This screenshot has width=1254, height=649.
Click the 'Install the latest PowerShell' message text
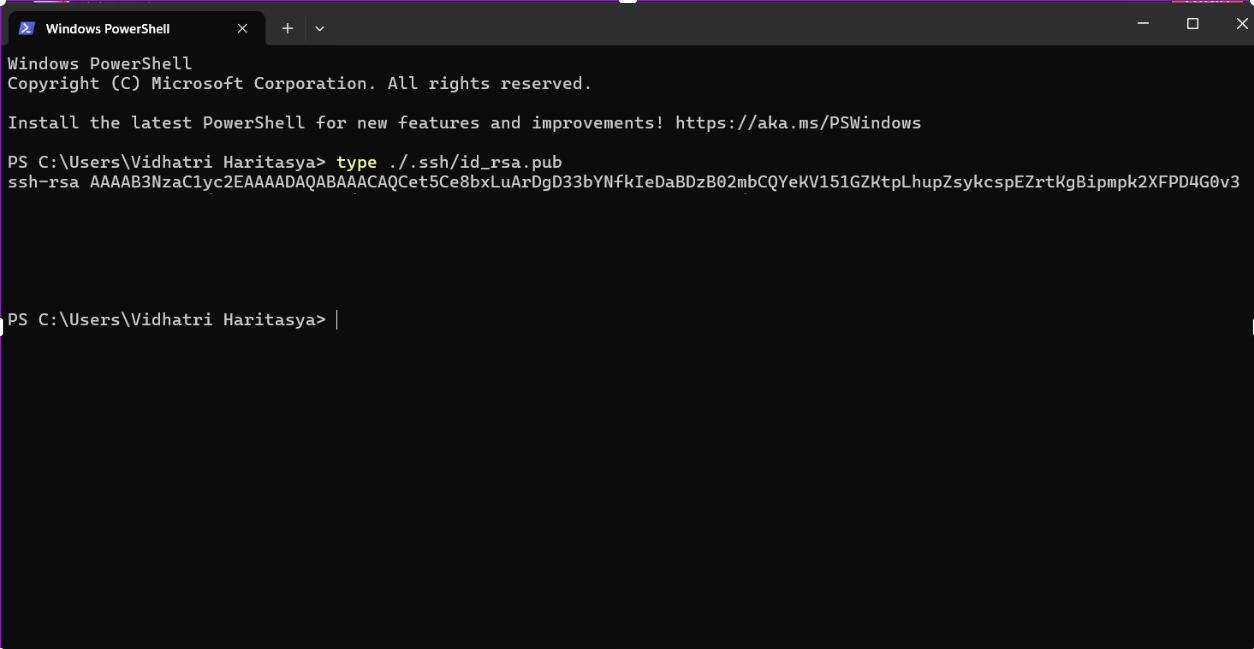point(335,123)
